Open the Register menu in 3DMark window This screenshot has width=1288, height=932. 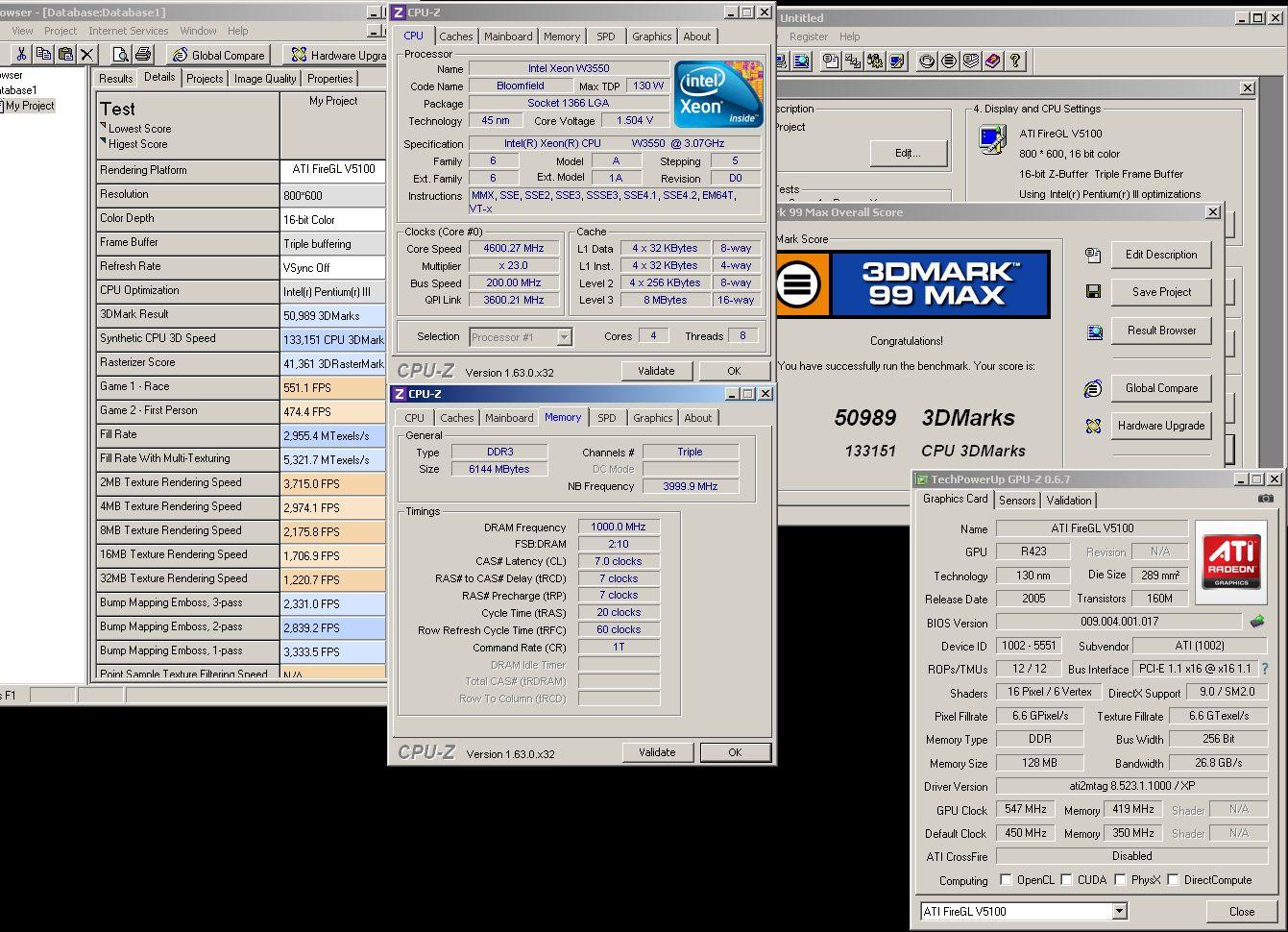[809, 37]
